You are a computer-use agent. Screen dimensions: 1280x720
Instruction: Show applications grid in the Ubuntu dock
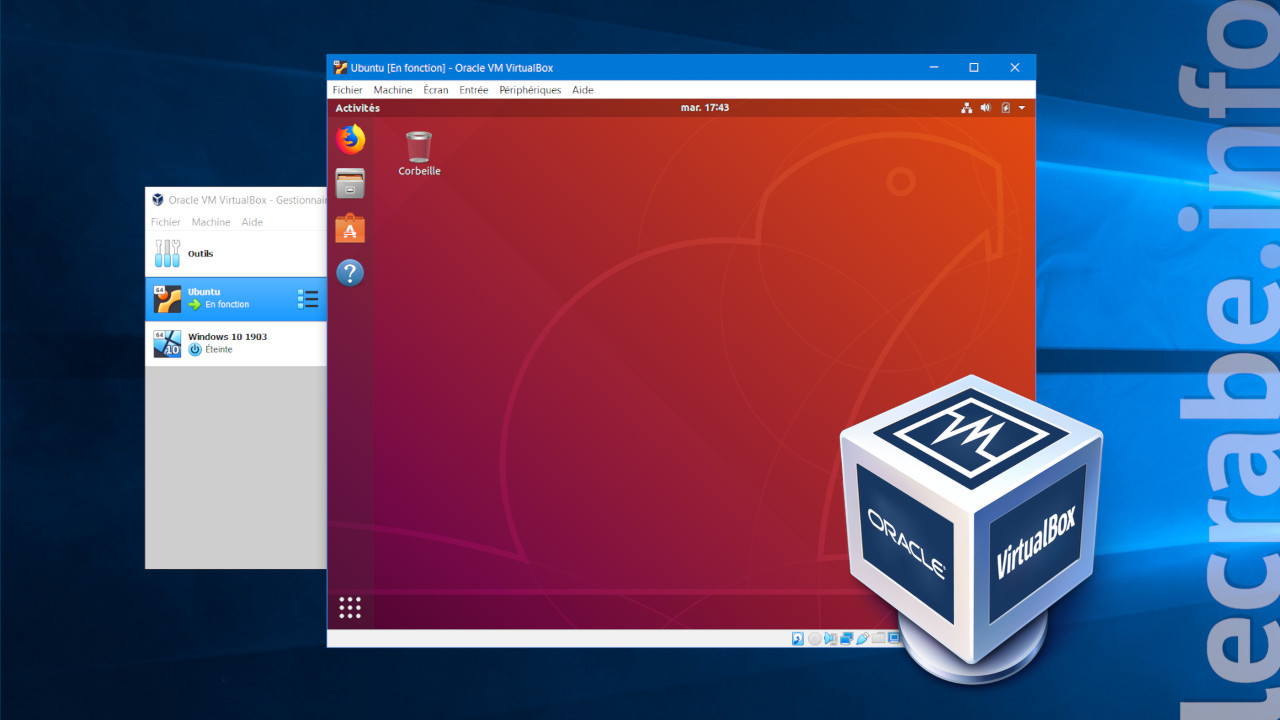coord(350,607)
